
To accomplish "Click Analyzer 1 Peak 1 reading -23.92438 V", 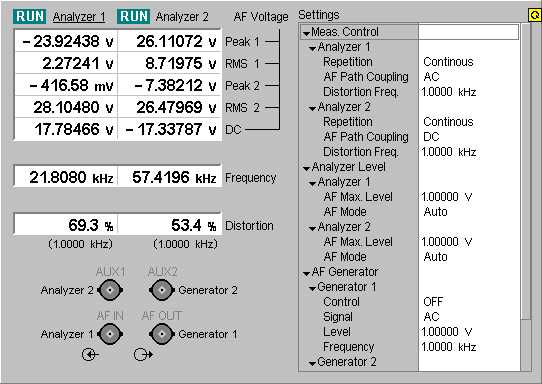I will [x=67, y=42].
